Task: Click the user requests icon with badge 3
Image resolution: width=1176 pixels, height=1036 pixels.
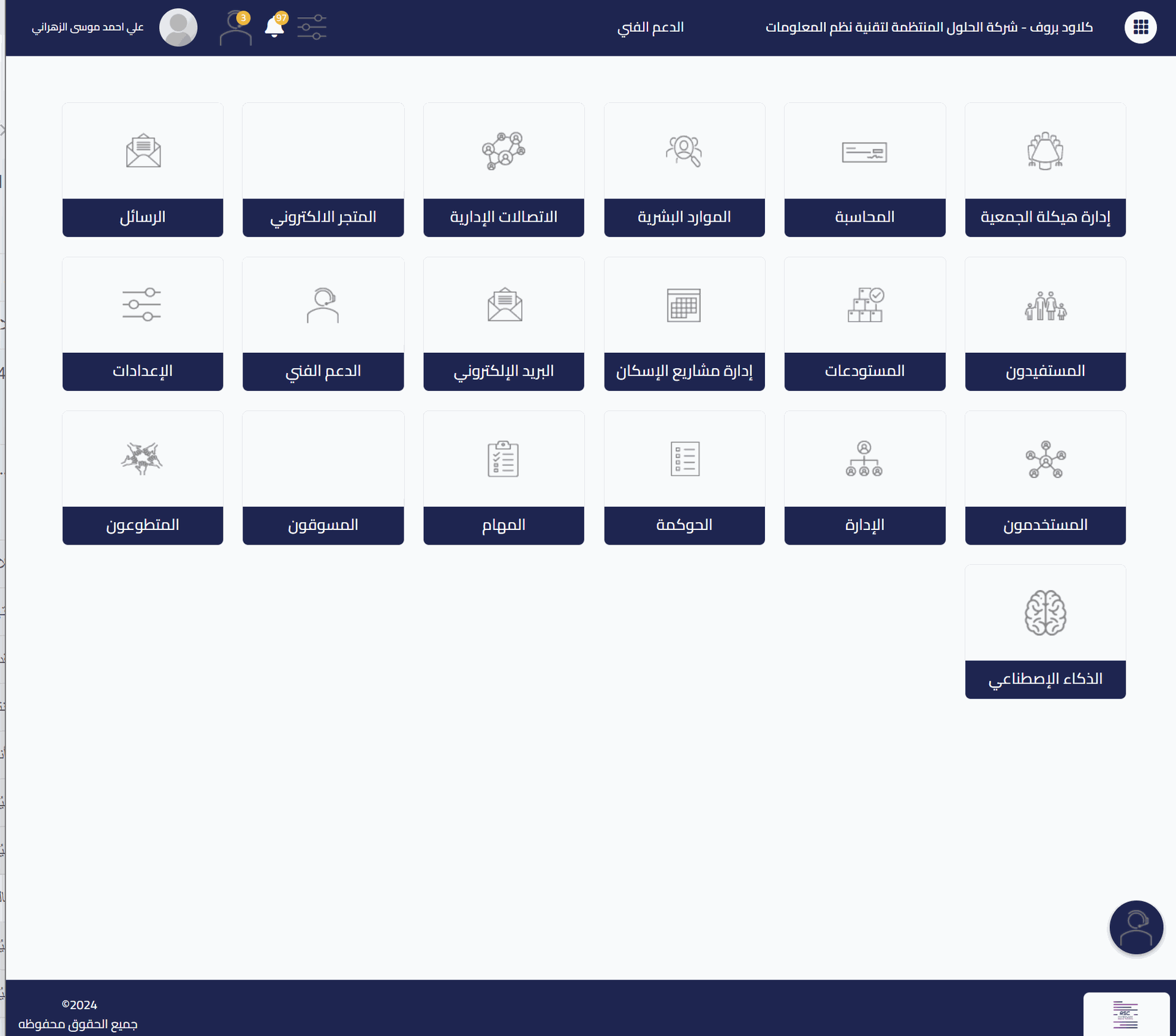Action: pyautogui.click(x=235, y=29)
